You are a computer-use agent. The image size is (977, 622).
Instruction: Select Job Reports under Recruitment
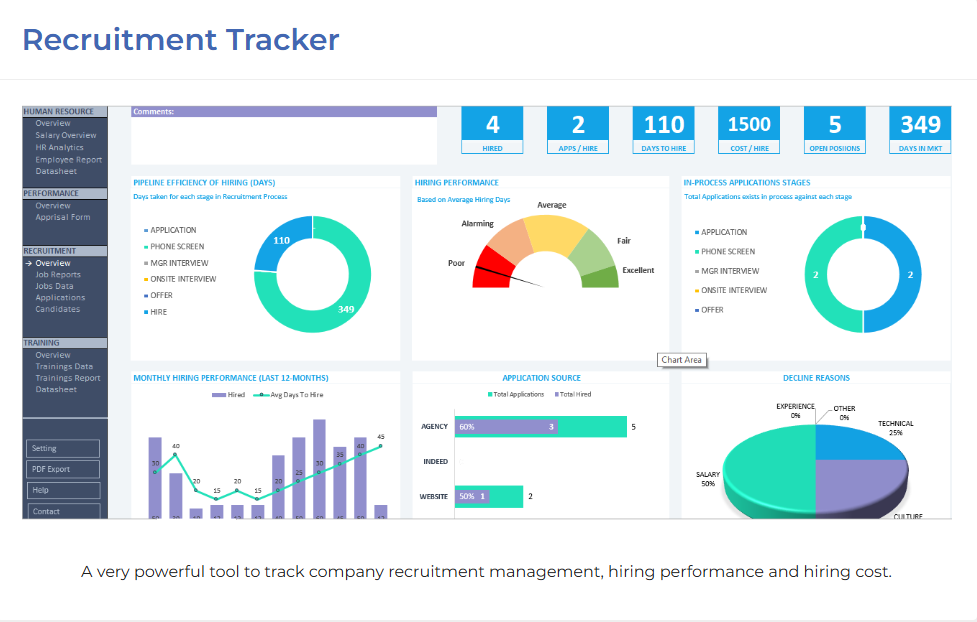click(58, 274)
